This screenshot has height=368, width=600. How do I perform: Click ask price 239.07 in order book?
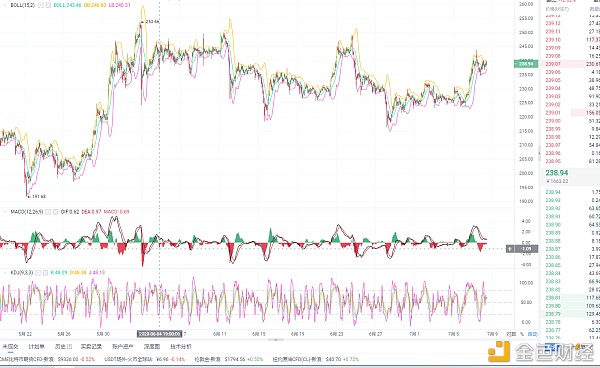coord(553,64)
